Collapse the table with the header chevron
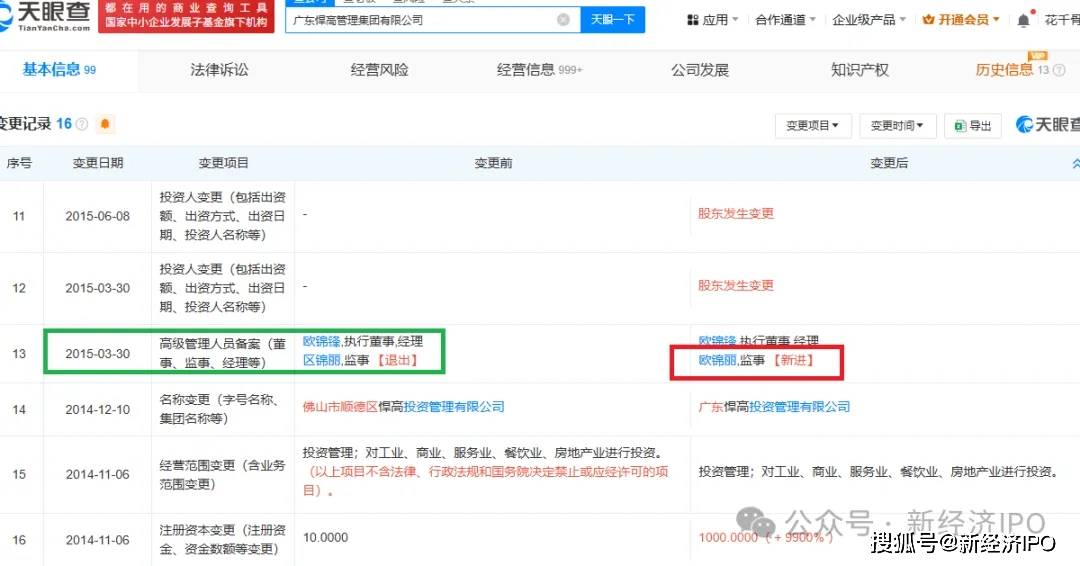Viewport: 1080px width, 566px height. pos(1075,163)
